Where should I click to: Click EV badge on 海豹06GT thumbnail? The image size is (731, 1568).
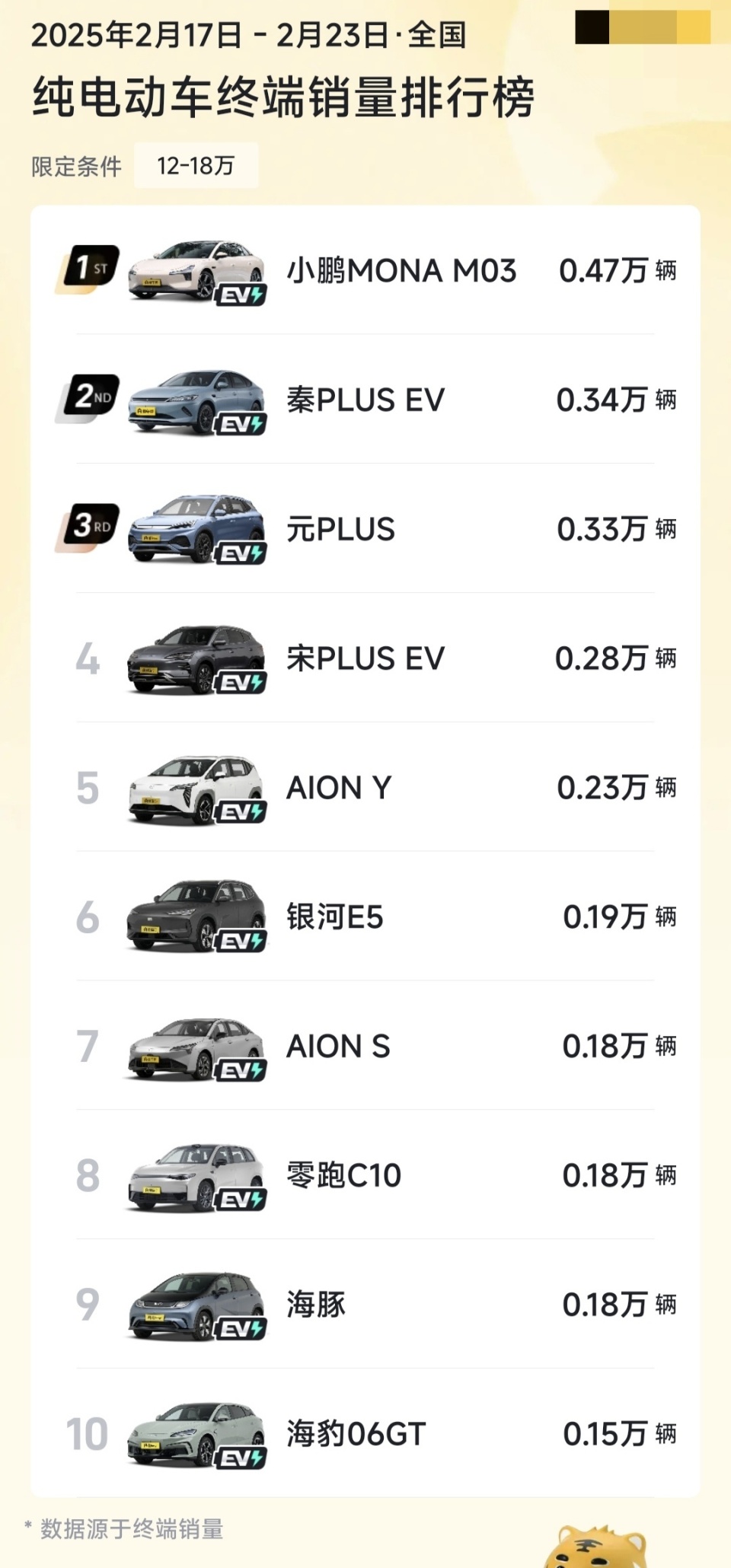click(241, 1458)
